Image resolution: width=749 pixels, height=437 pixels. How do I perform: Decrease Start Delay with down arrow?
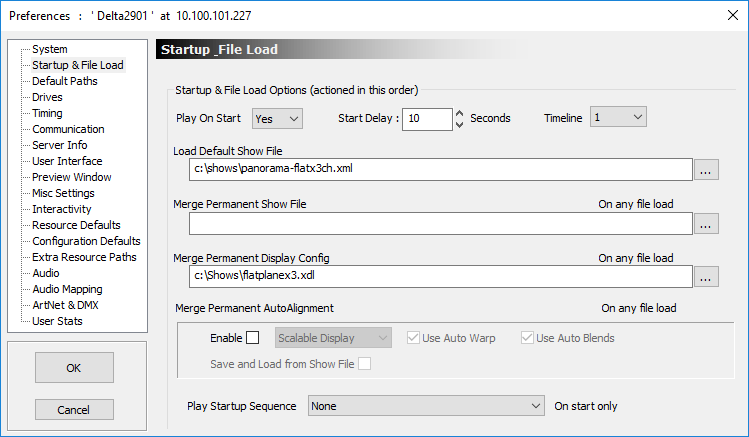[x=460, y=125]
